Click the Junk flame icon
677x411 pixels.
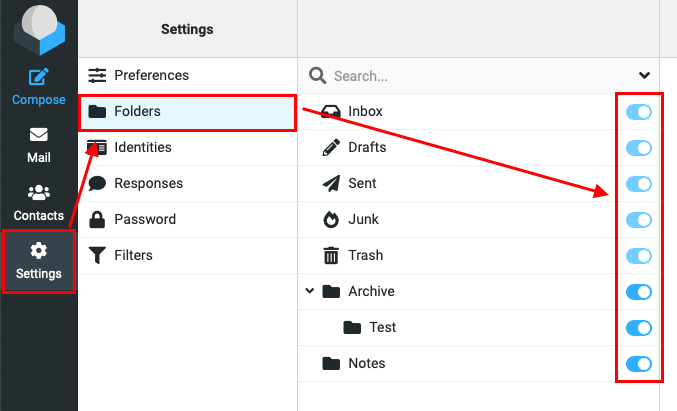tap(332, 220)
